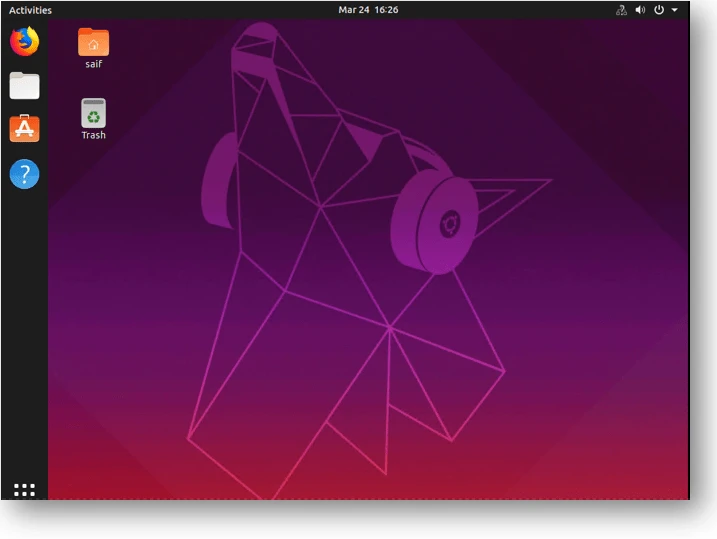
Task: Open the Trash desktop icon
Action: [93, 113]
